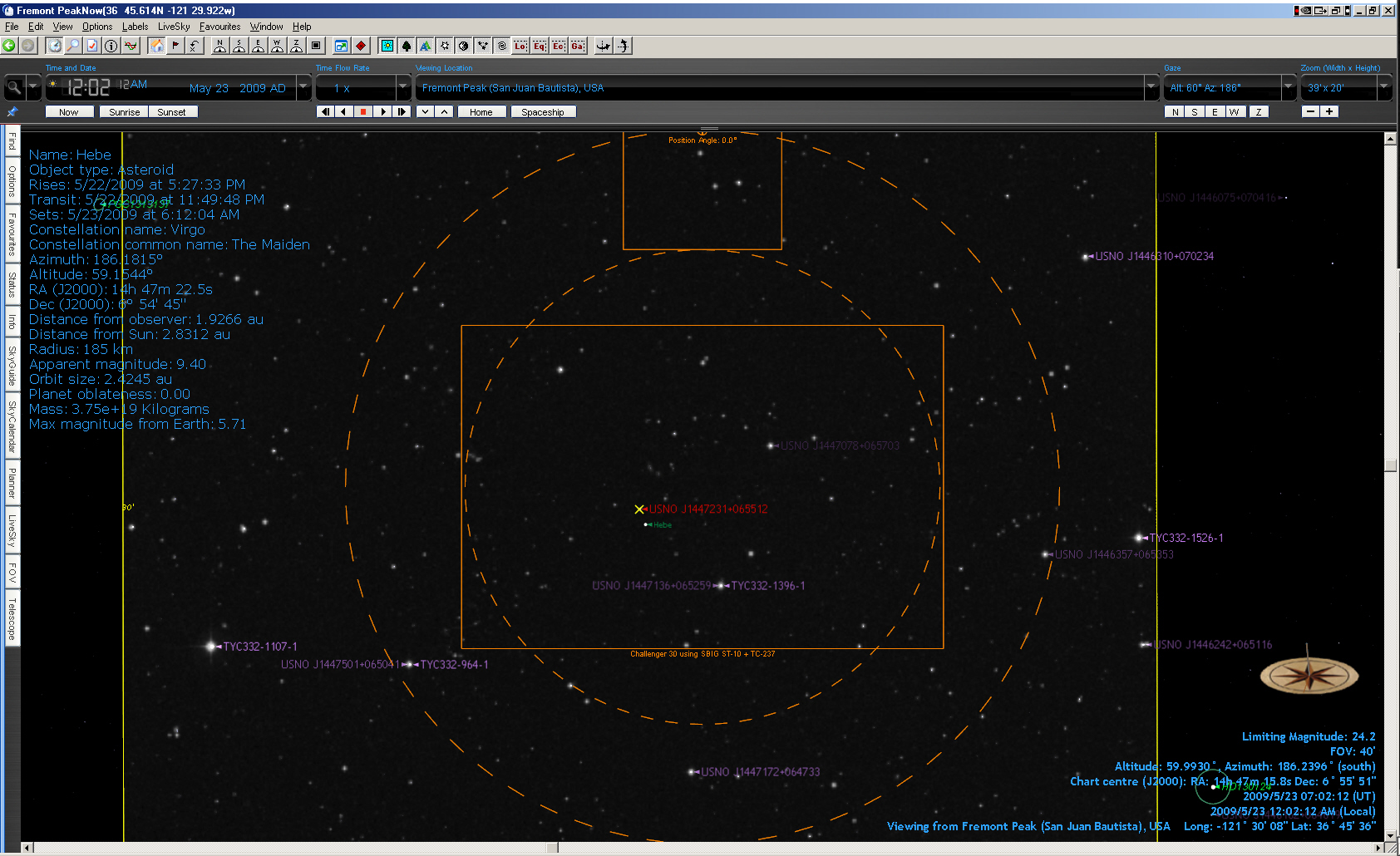Image resolution: width=1400 pixels, height=856 pixels.
Task: Click the search magnifier in dark control bar
Action: (x=14, y=86)
